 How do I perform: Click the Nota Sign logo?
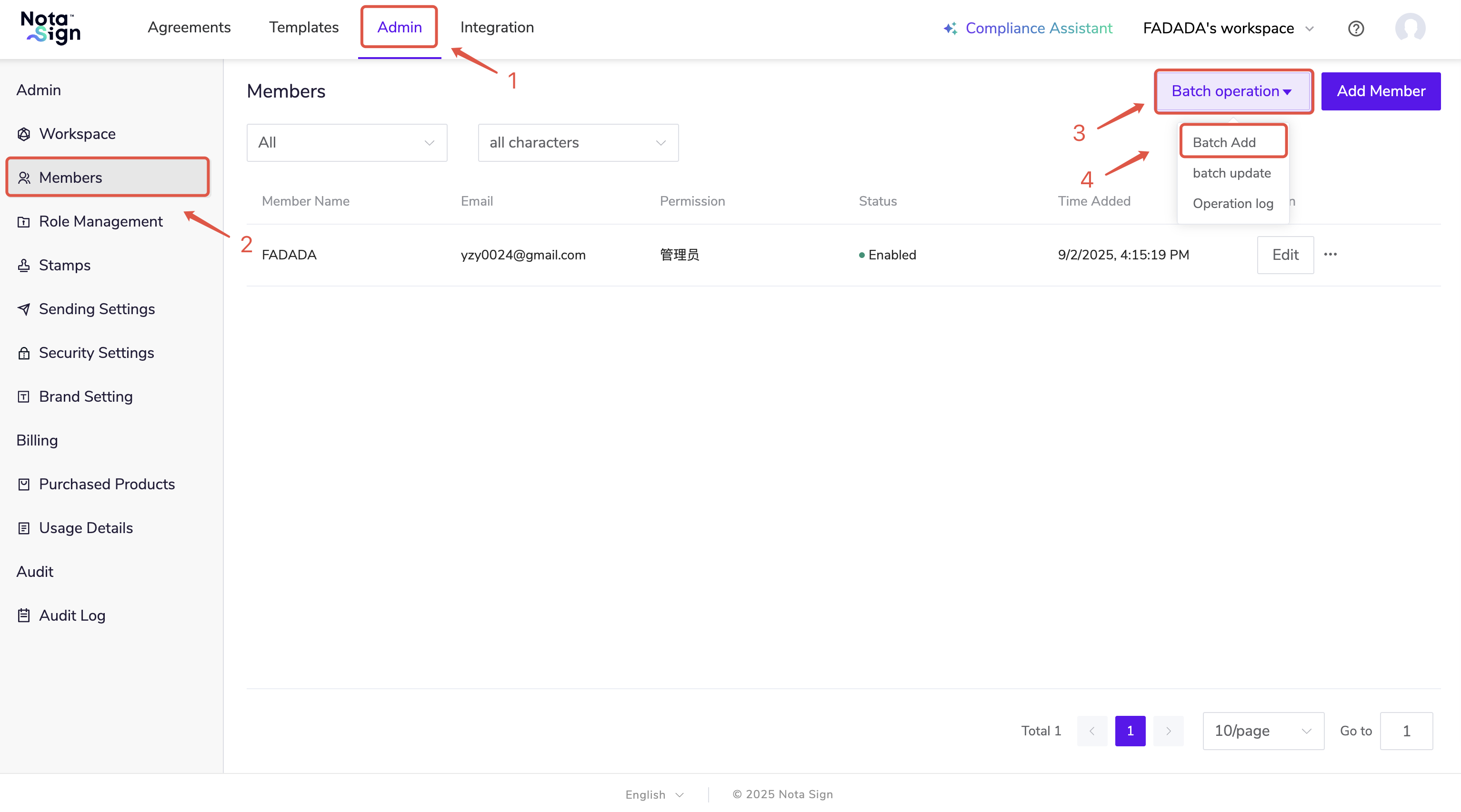50,28
